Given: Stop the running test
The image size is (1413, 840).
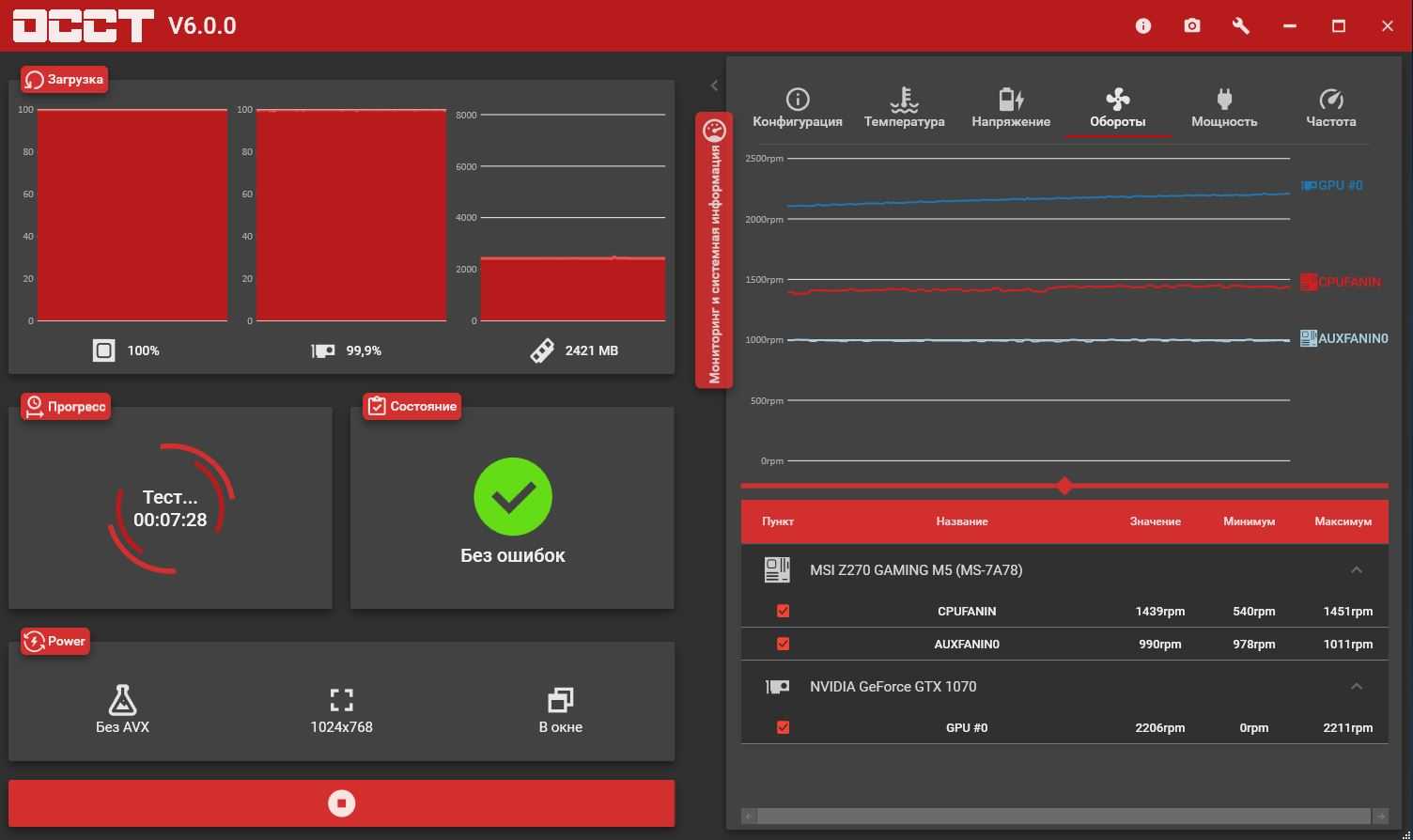Looking at the screenshot, I should pyautogui.click(x=341, y=803).
